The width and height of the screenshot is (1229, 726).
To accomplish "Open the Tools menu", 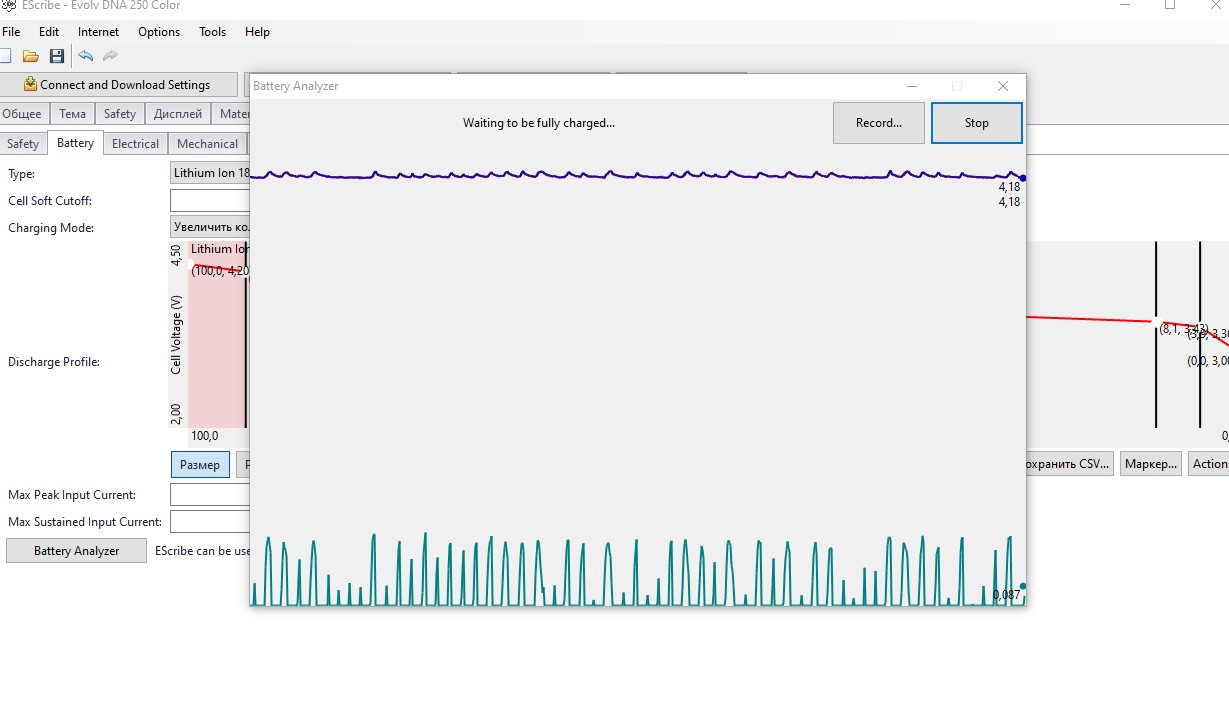I will (x=212, y=32).
